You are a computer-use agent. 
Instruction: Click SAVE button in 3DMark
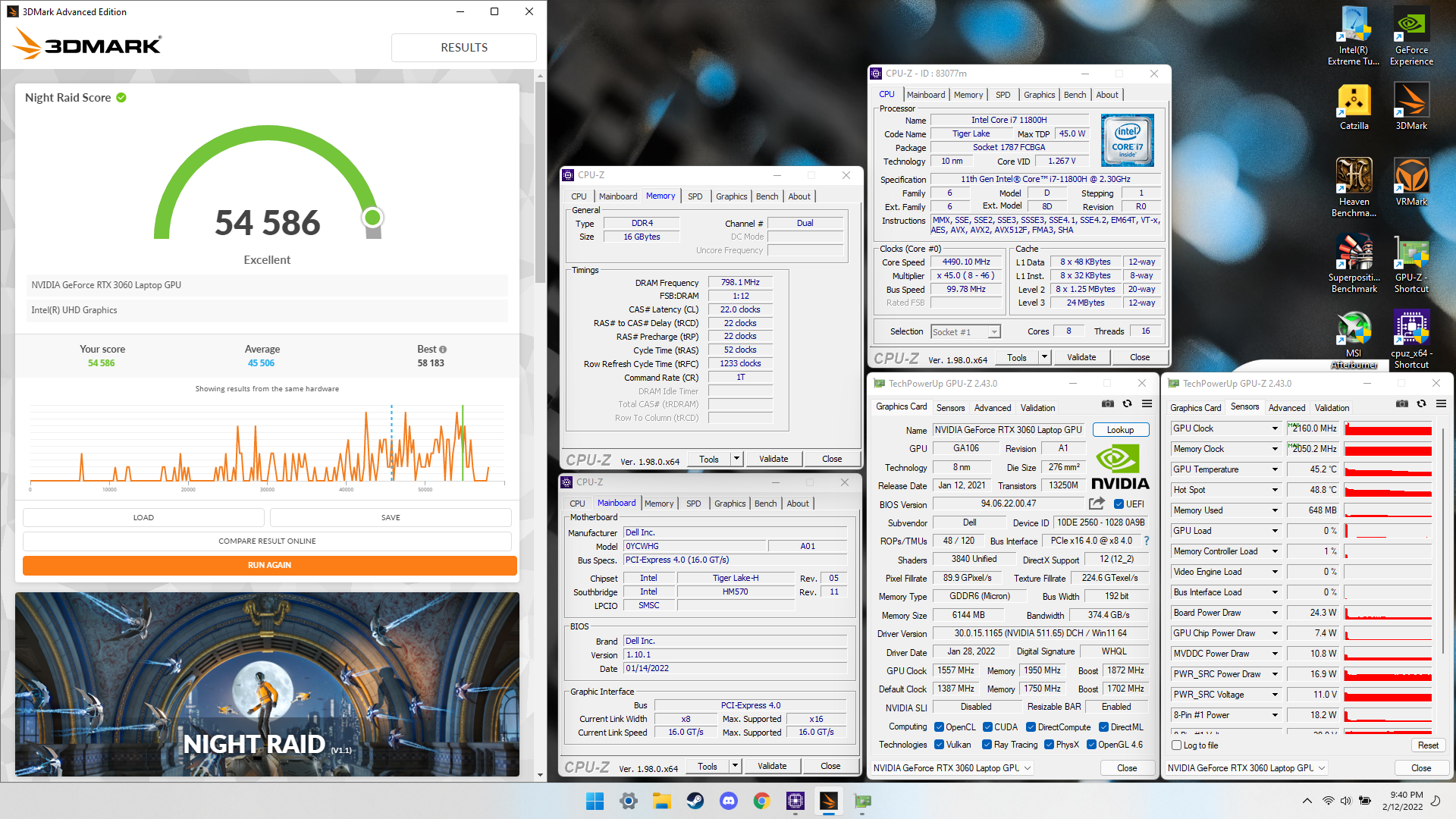coord(391,518)
